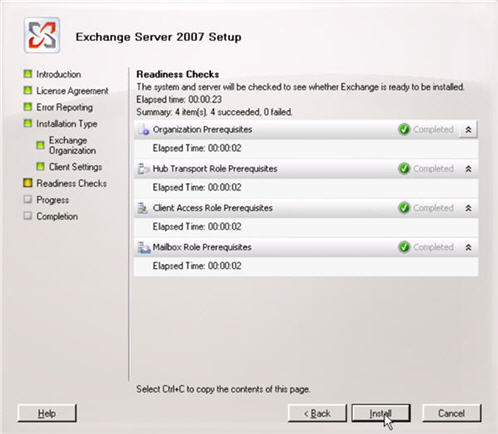Go to the Installation Type step
This screenshot has width=498, height=434.
(x=67, y=124)
